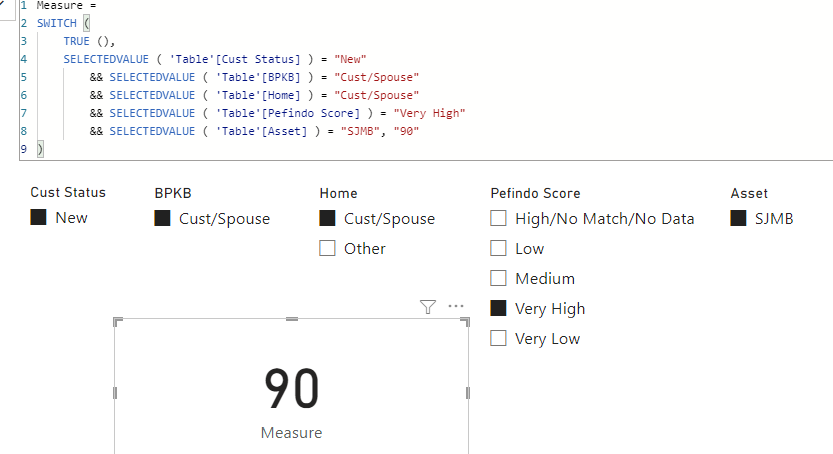Place cursor at closing parenthesis on line 9

coord(40,149)
